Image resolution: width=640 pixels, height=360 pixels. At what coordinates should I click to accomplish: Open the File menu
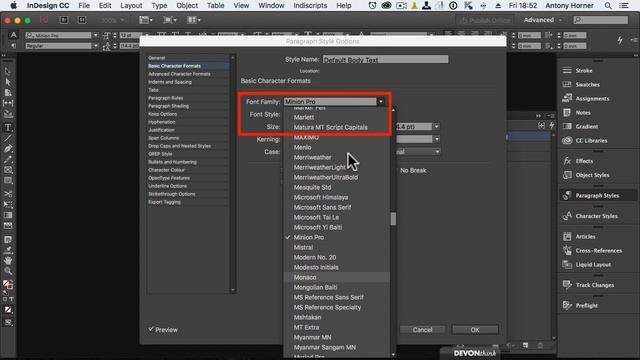click(x=84, y=6)
